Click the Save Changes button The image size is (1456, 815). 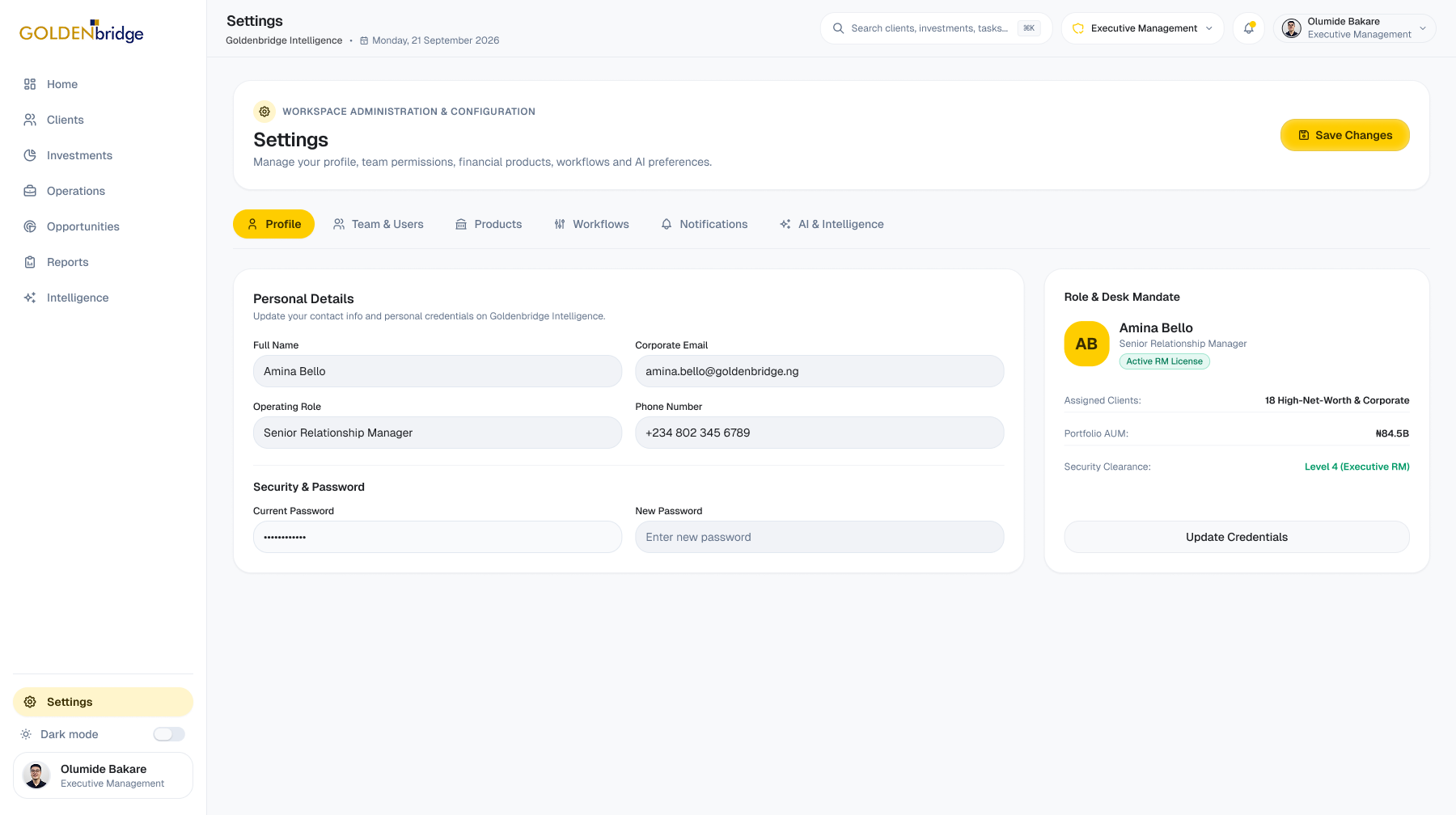point(1345,135)
